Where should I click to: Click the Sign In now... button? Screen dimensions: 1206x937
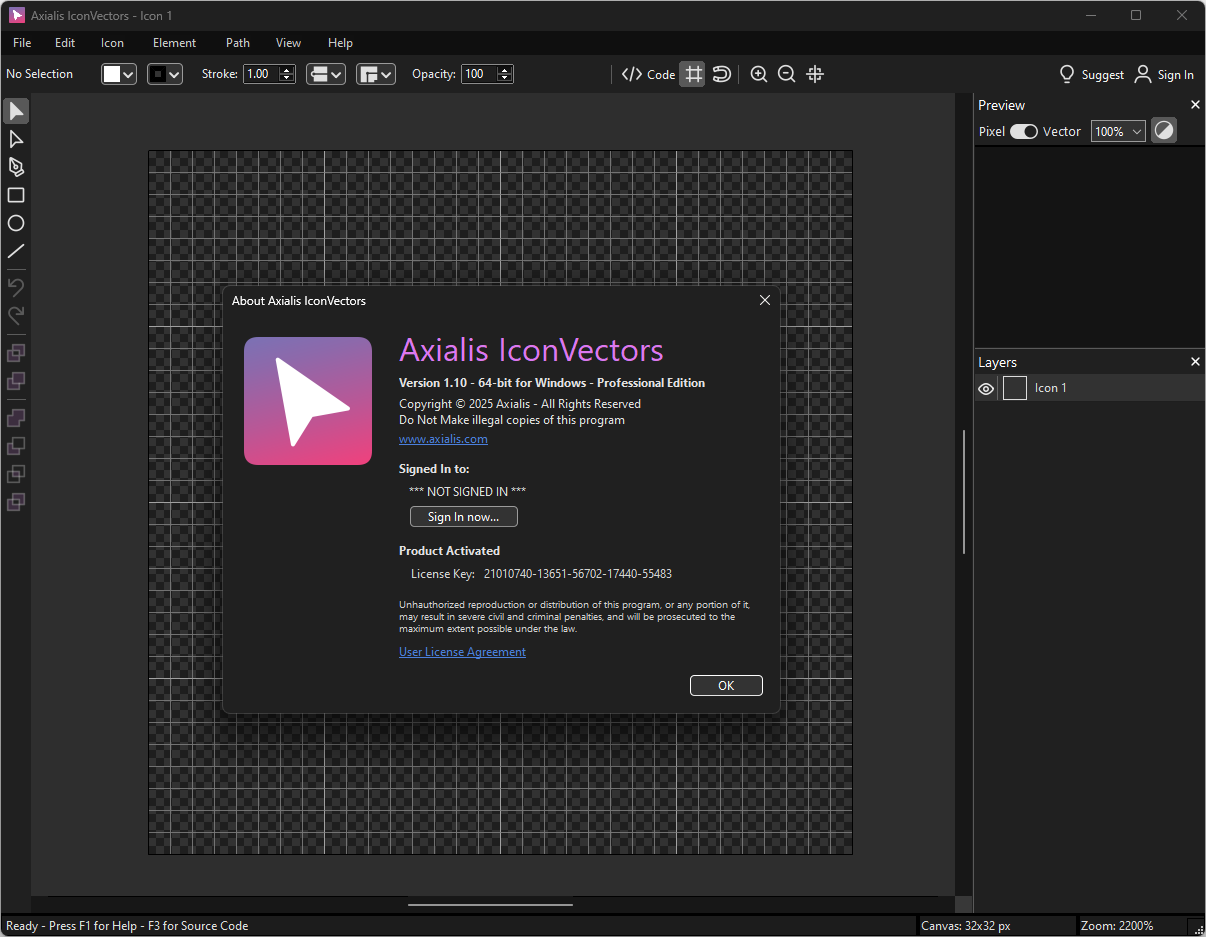tap(464, 516)
